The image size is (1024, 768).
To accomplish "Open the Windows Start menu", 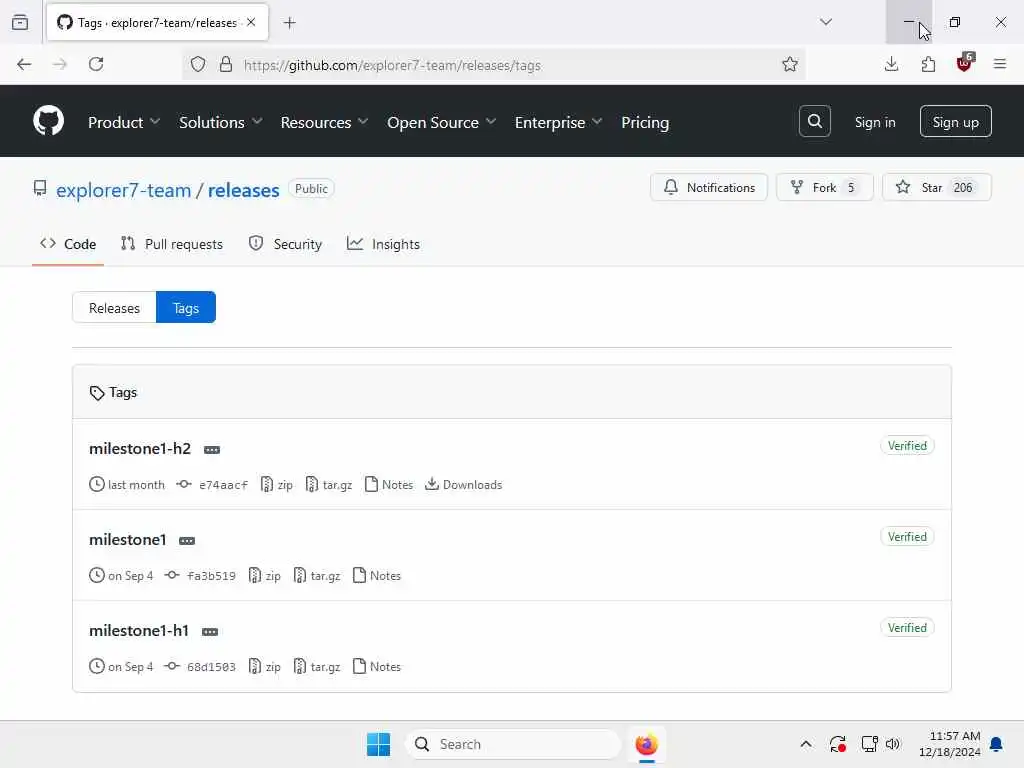I will pos(378,744).
